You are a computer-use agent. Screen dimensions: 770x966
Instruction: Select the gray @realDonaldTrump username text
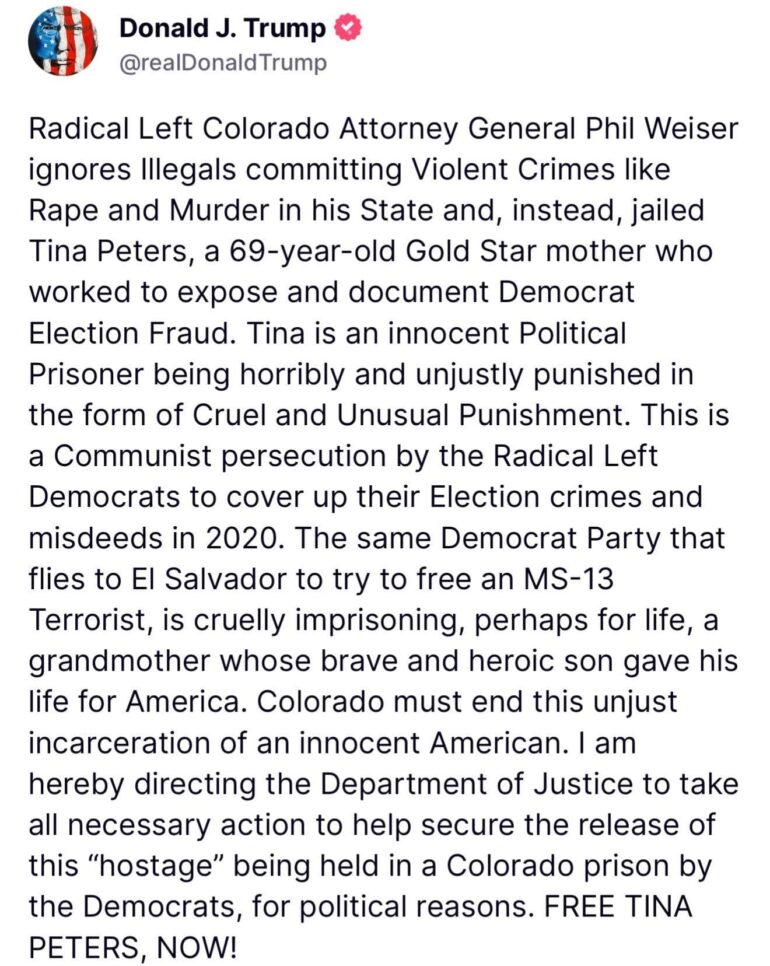click(x=225, y=60)
